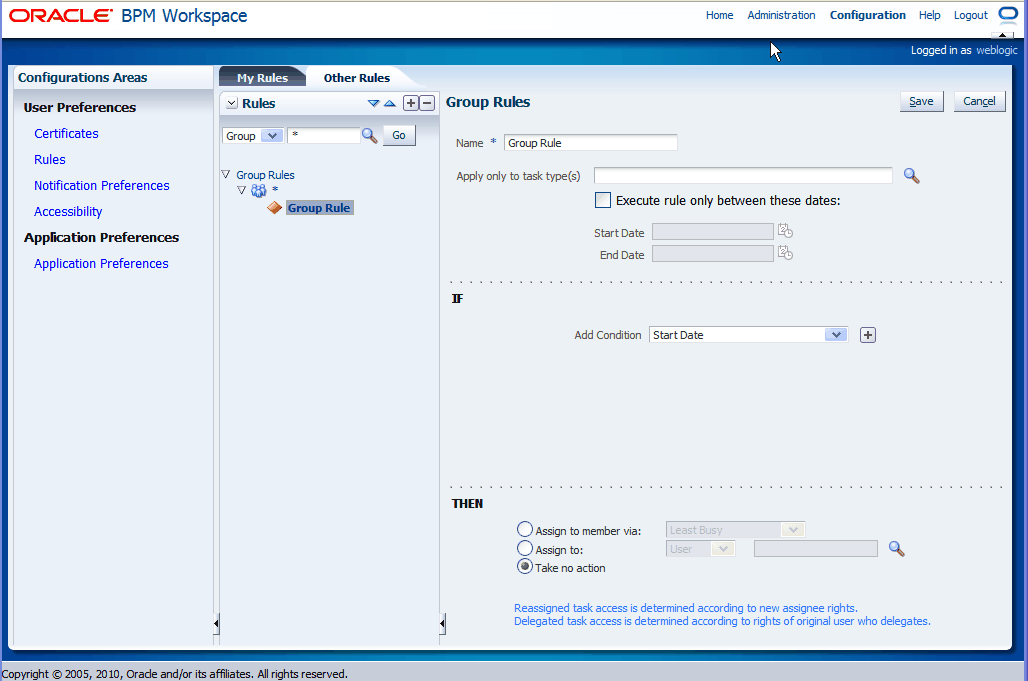Click the rule Name input field
Image resolution: width=1028 pixels, height=681 pixels.
coord(590,143)
